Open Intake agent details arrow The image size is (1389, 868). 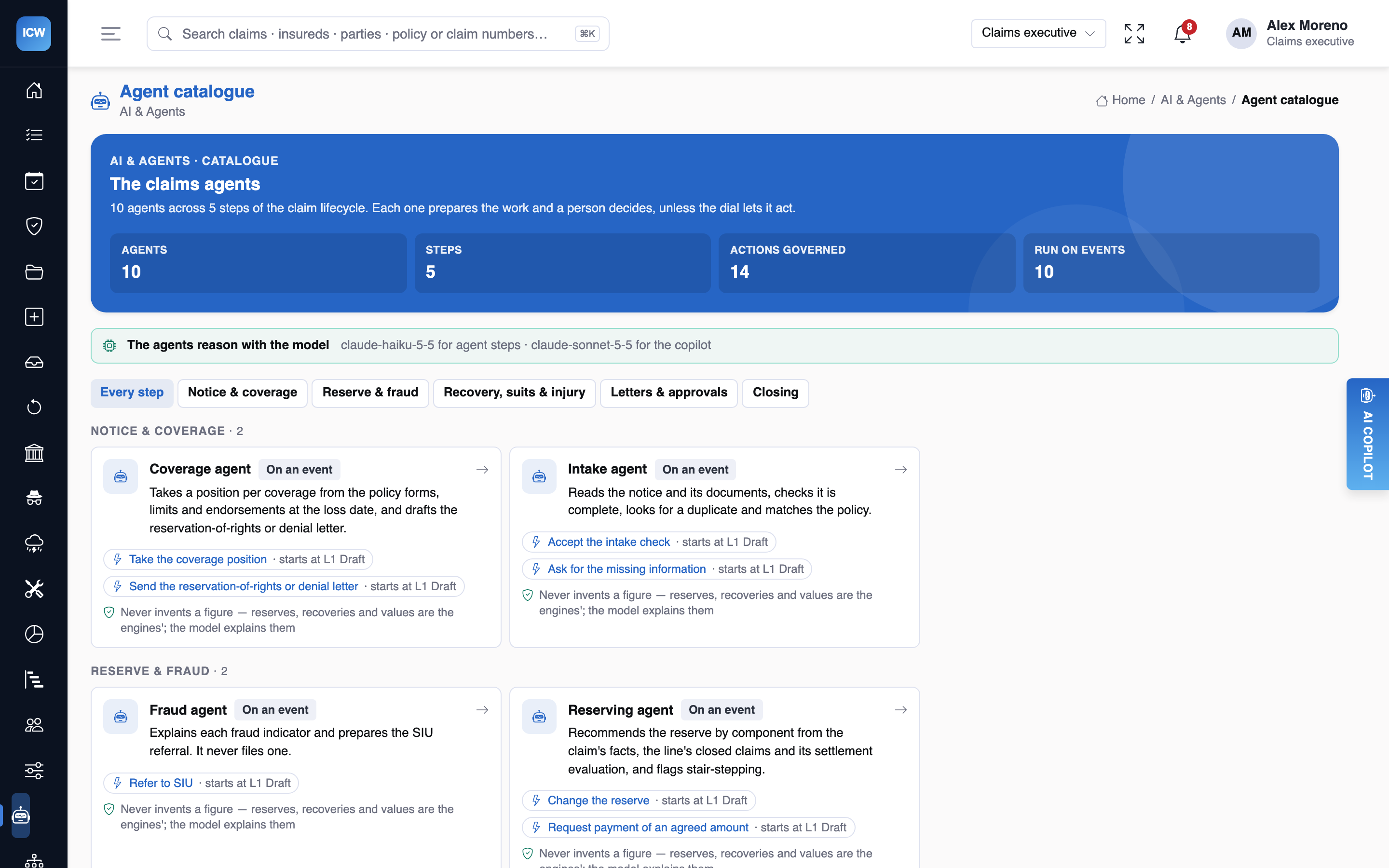tap(900, 470)
